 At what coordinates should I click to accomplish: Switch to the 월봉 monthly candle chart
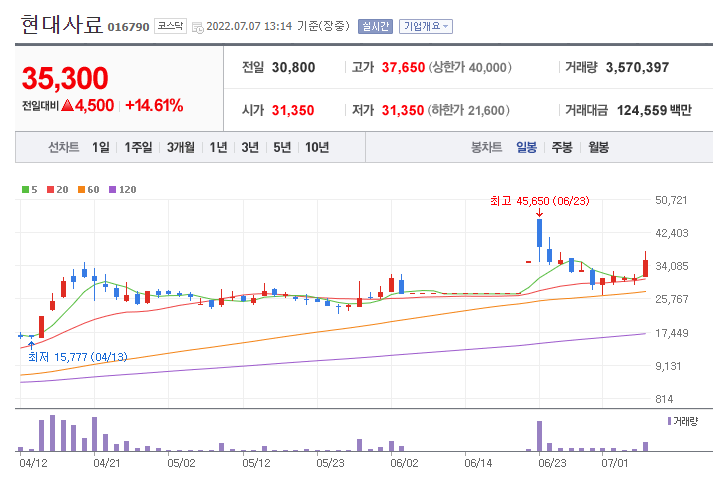point(598,147)
